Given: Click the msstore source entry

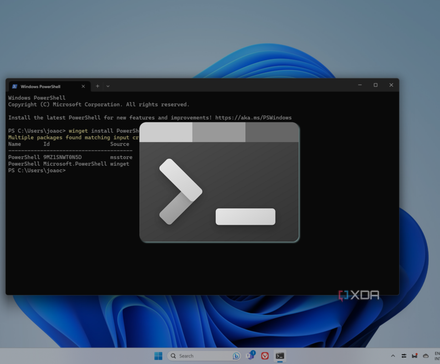Looking at the screenshot, I should click(x=121, y=157).
